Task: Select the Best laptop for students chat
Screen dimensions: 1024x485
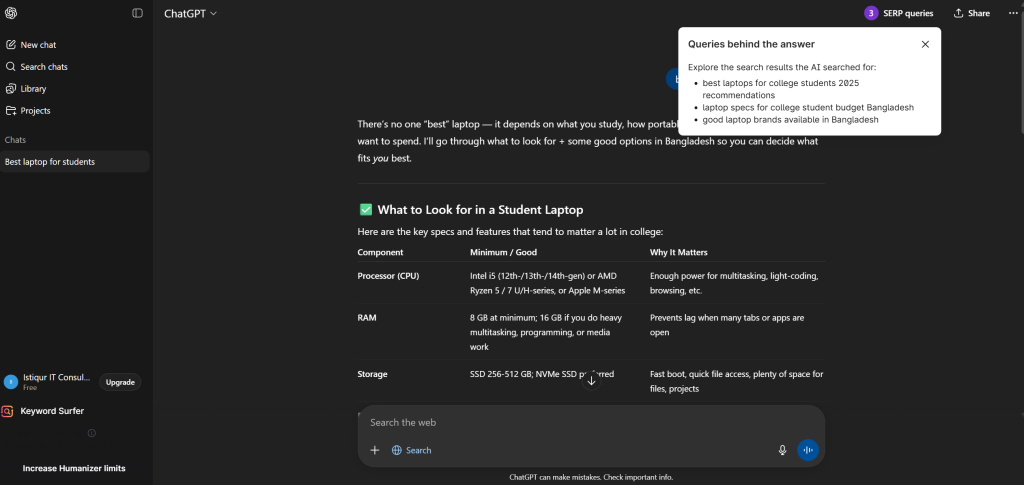Action: coord(50,162)
